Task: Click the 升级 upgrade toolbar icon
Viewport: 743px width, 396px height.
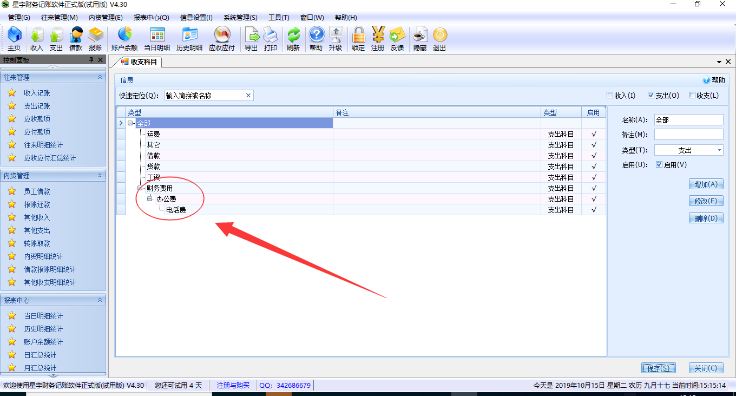Action: [x=335, y=38]
